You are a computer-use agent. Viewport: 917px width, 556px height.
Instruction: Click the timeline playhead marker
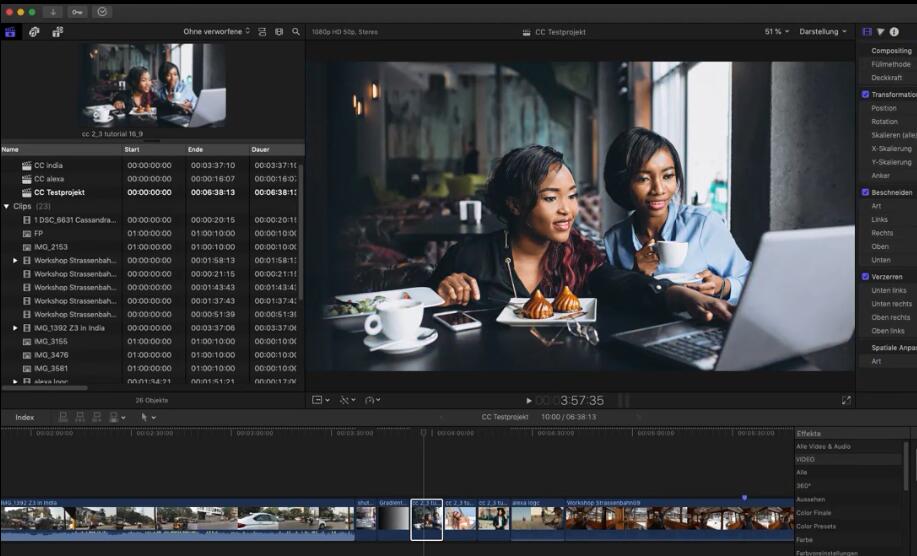pyautogui.click(x=424, y=433)
